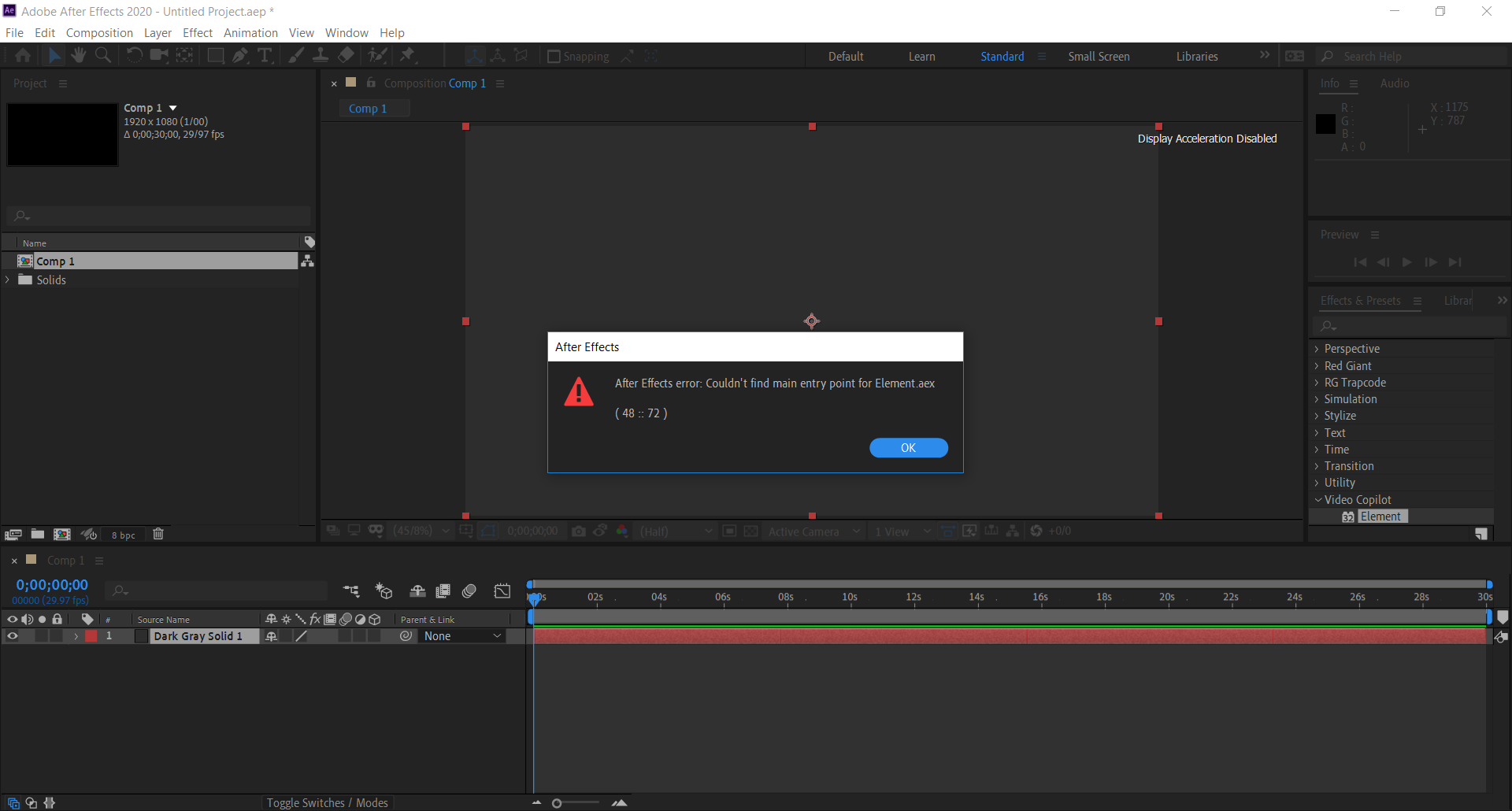Image resolution: width=1512 pixels, height=811 pixels.
Task: Select the Puppet Pin tool
Action: (407, 55)
